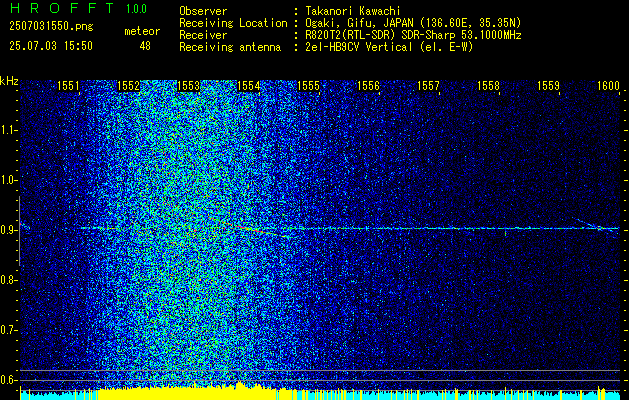Click the 0.9 kHz frequency label

8,230
